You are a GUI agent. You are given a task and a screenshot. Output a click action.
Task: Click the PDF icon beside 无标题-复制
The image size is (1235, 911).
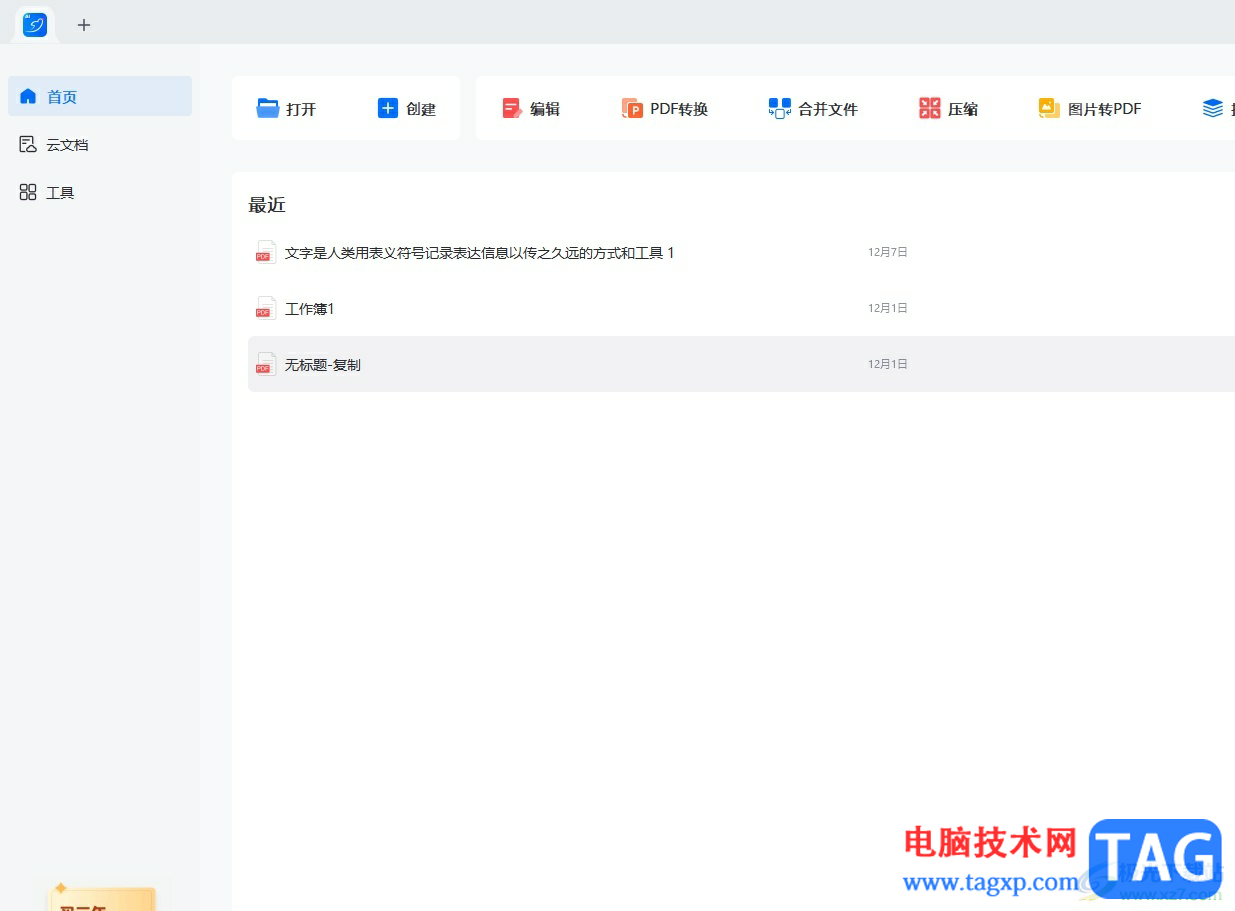[265, 364]
